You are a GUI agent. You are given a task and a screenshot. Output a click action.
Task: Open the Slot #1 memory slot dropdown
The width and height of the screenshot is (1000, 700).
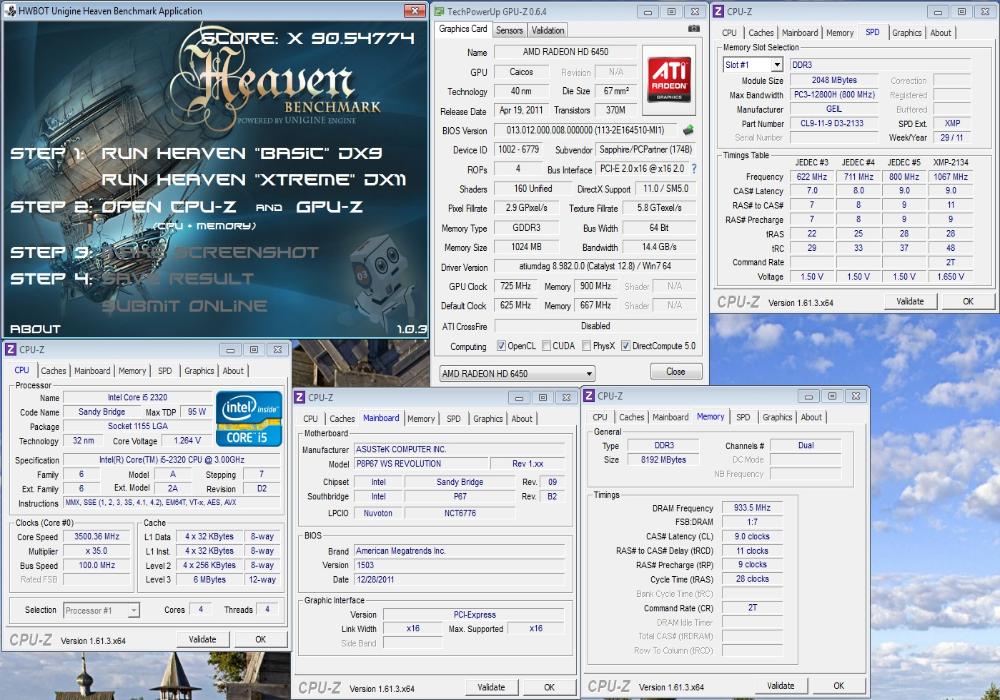(x=753, y=64)
